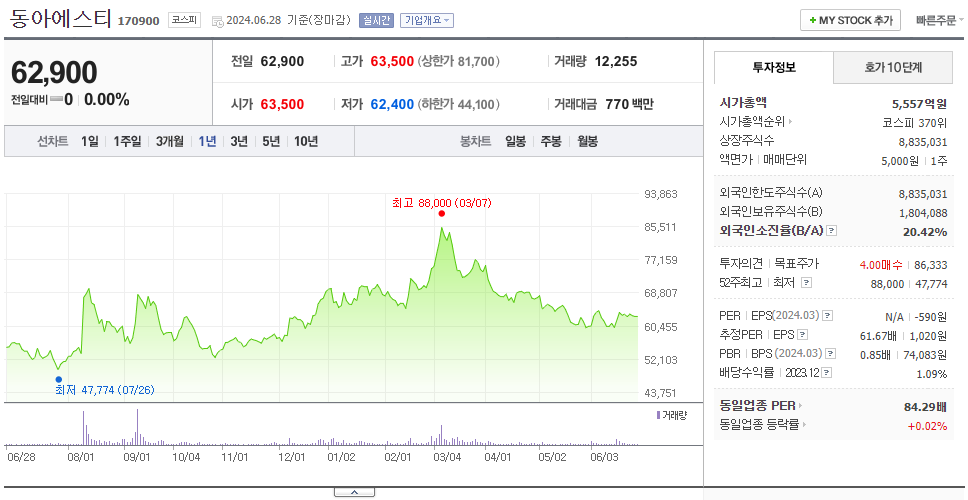Screen dimensions: 968x500
Task: Show the 일봉 candle chart
Action: point(515,141)
